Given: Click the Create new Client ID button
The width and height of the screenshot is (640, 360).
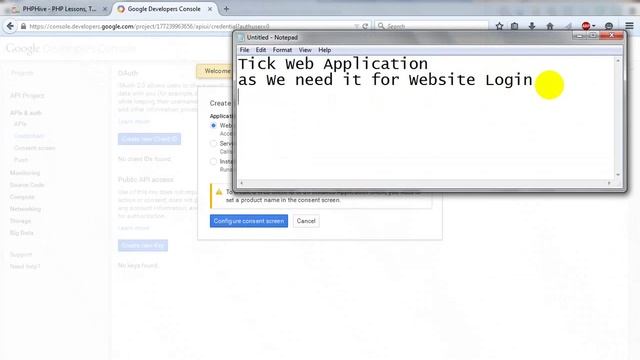Looking at the screenshot, I should coord(149,139).
